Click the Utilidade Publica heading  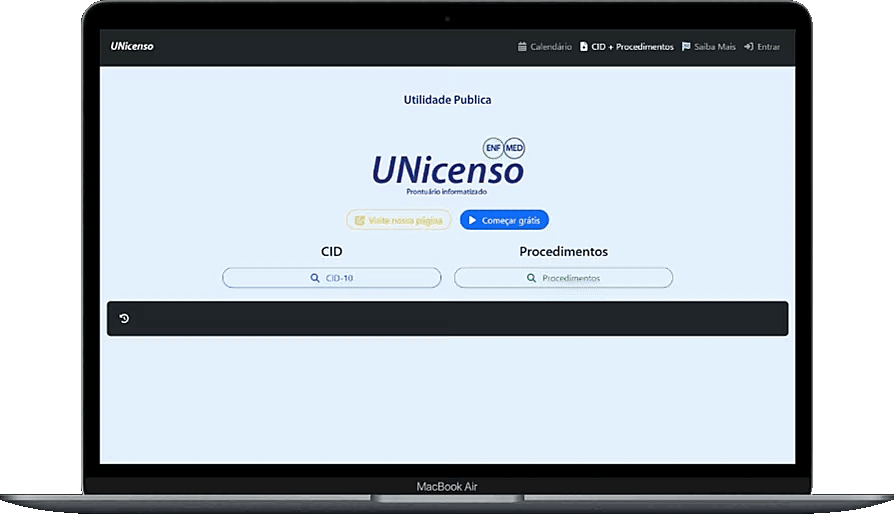pyautogui.click(x=448, y=100)
